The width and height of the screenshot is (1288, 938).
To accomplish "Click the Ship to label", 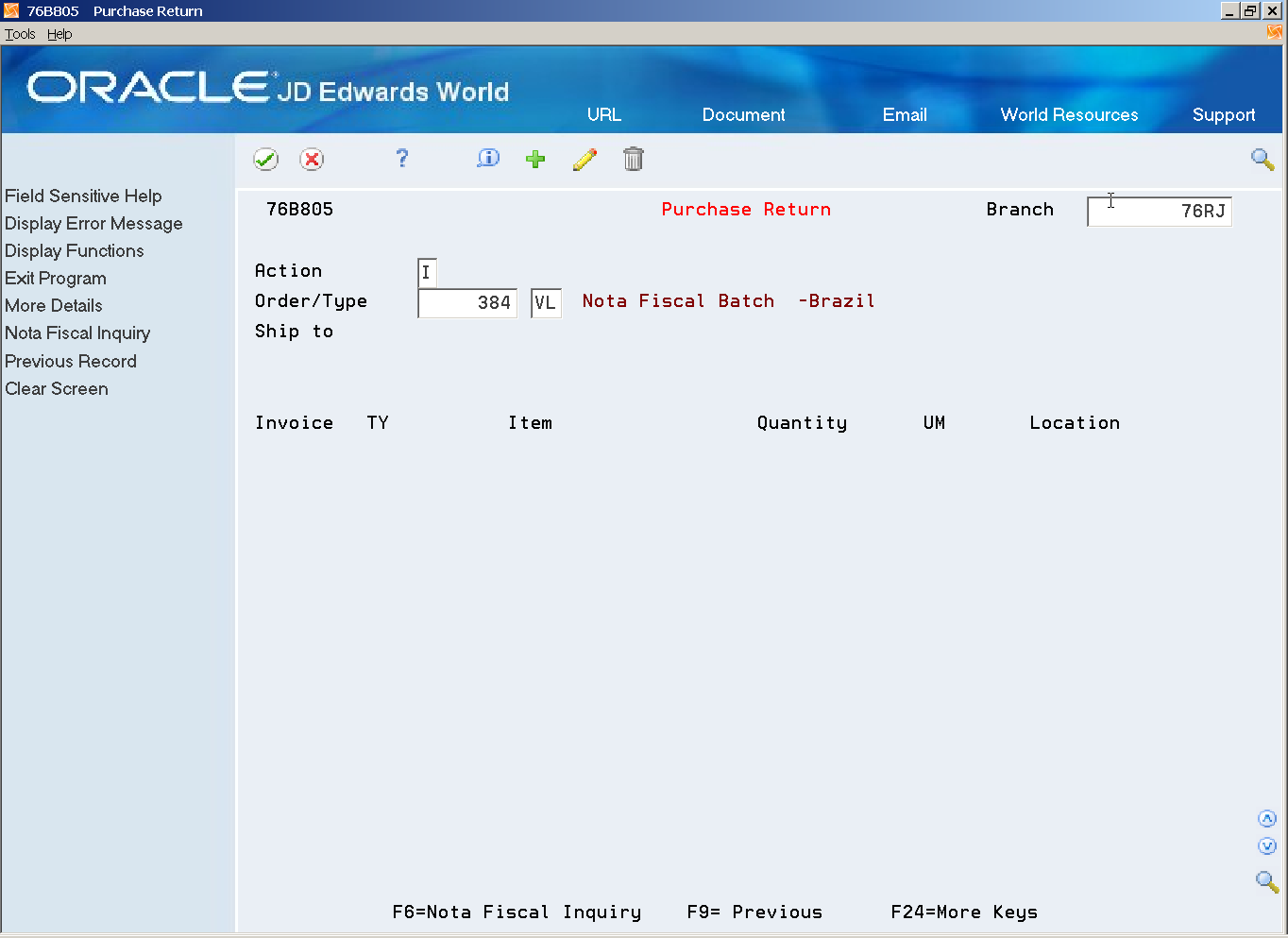I will pos(294,331).
